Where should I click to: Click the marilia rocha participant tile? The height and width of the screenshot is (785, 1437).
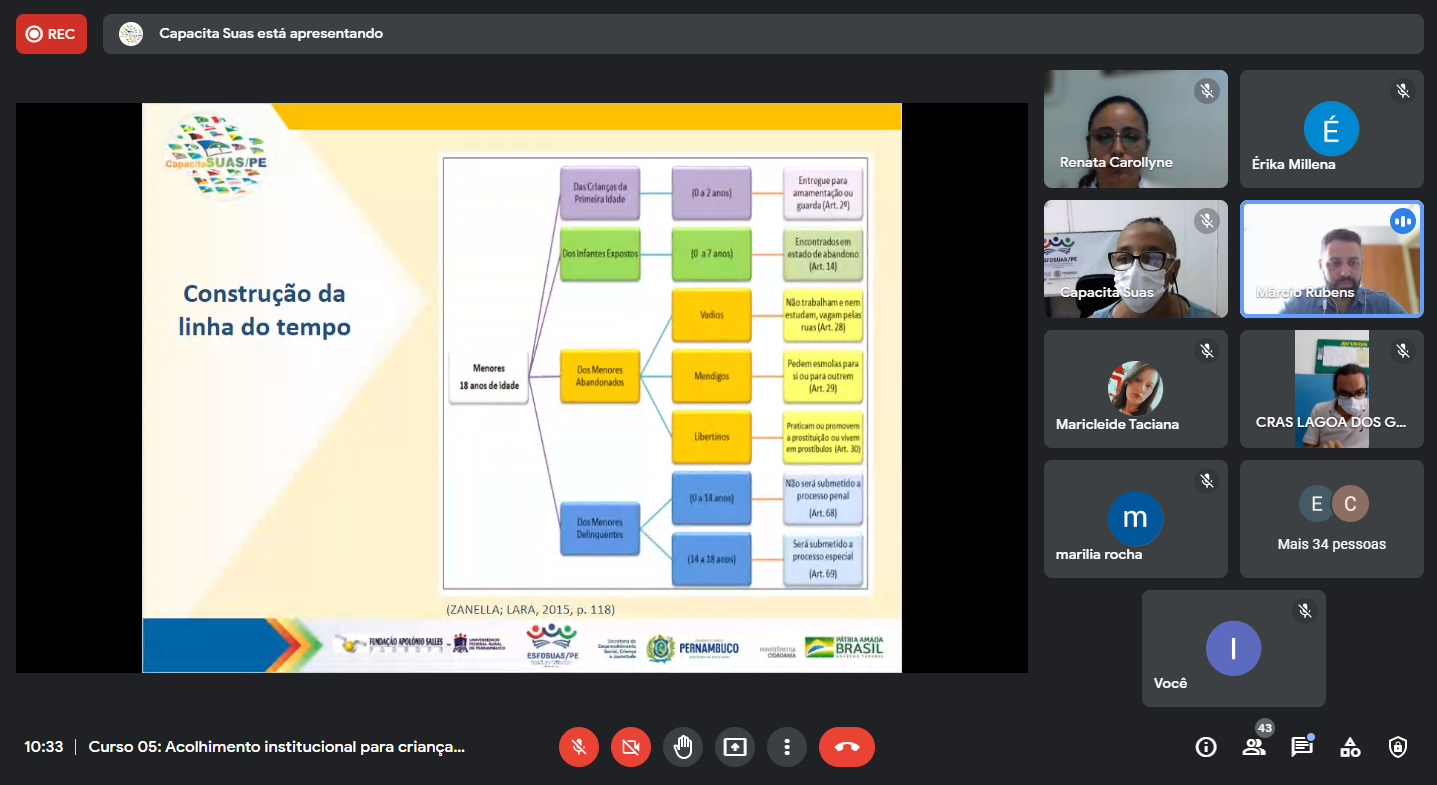(x=1135, y=519)
